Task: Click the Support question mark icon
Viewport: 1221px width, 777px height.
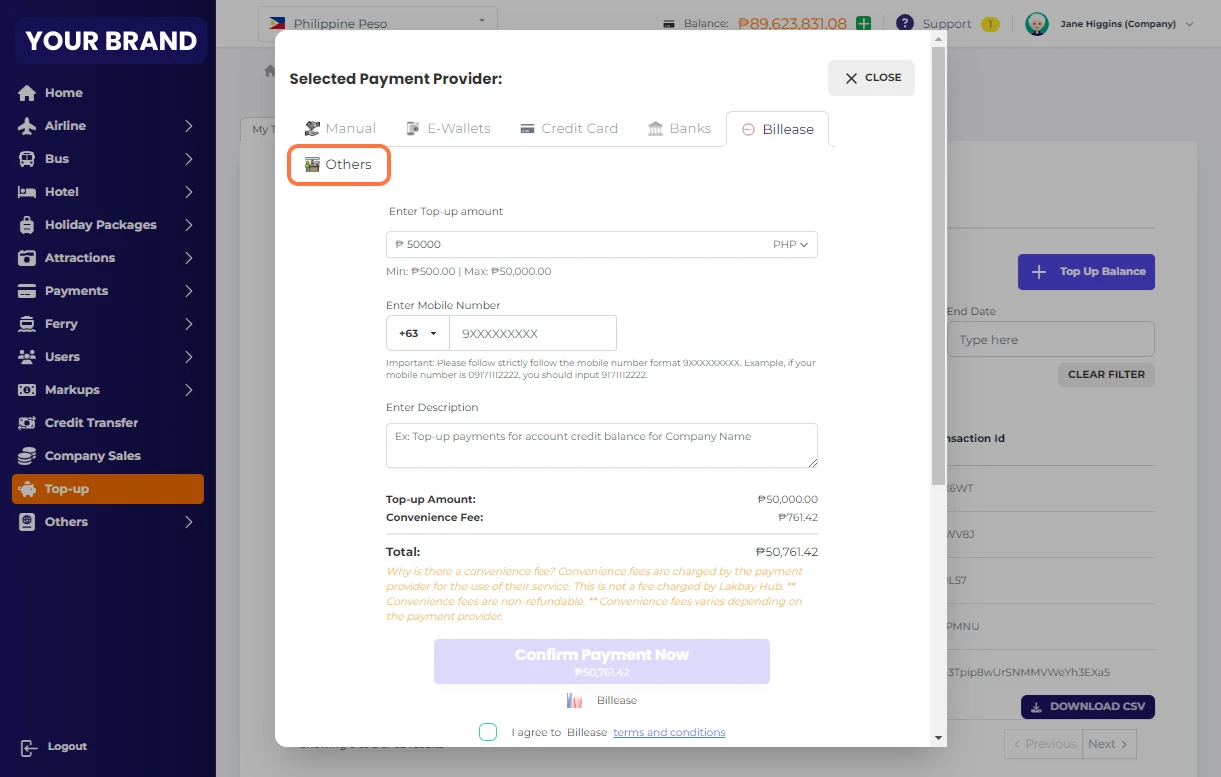Action: point(905,23)
